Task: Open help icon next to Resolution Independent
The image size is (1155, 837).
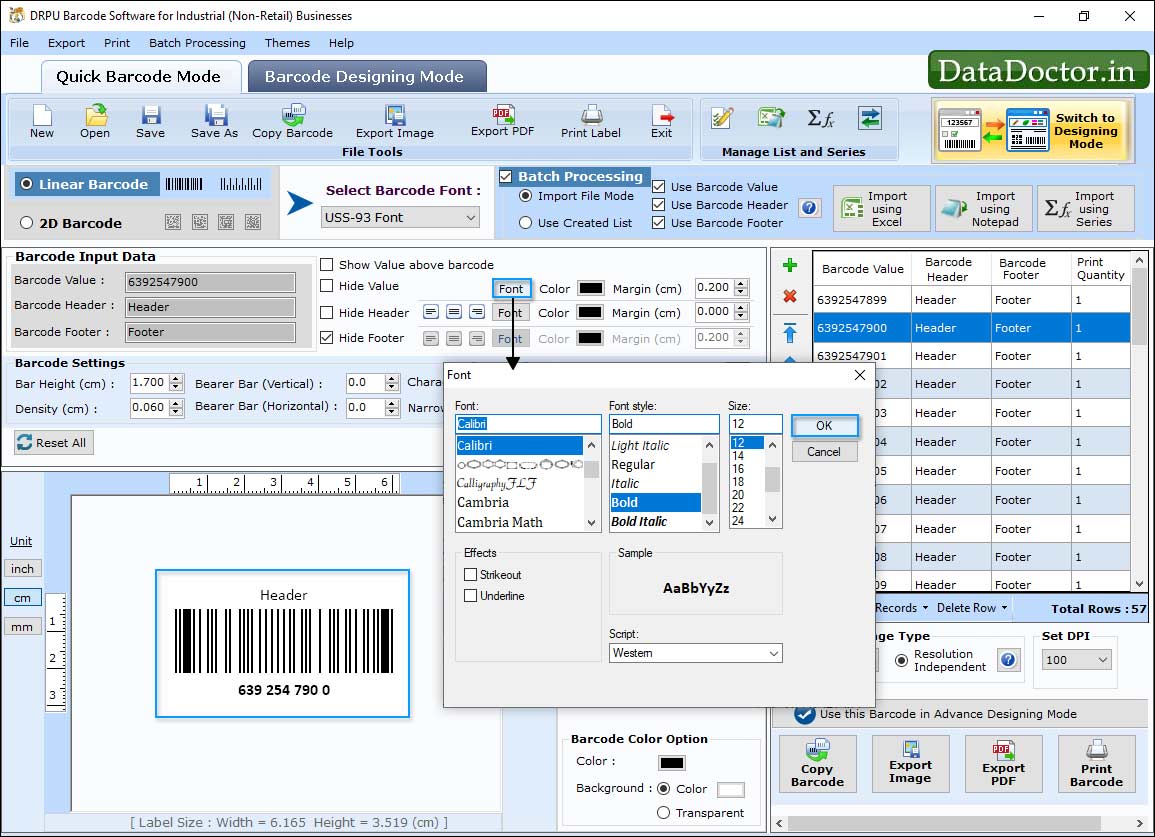Action: pyautogui.click(x=1008, y=660)
